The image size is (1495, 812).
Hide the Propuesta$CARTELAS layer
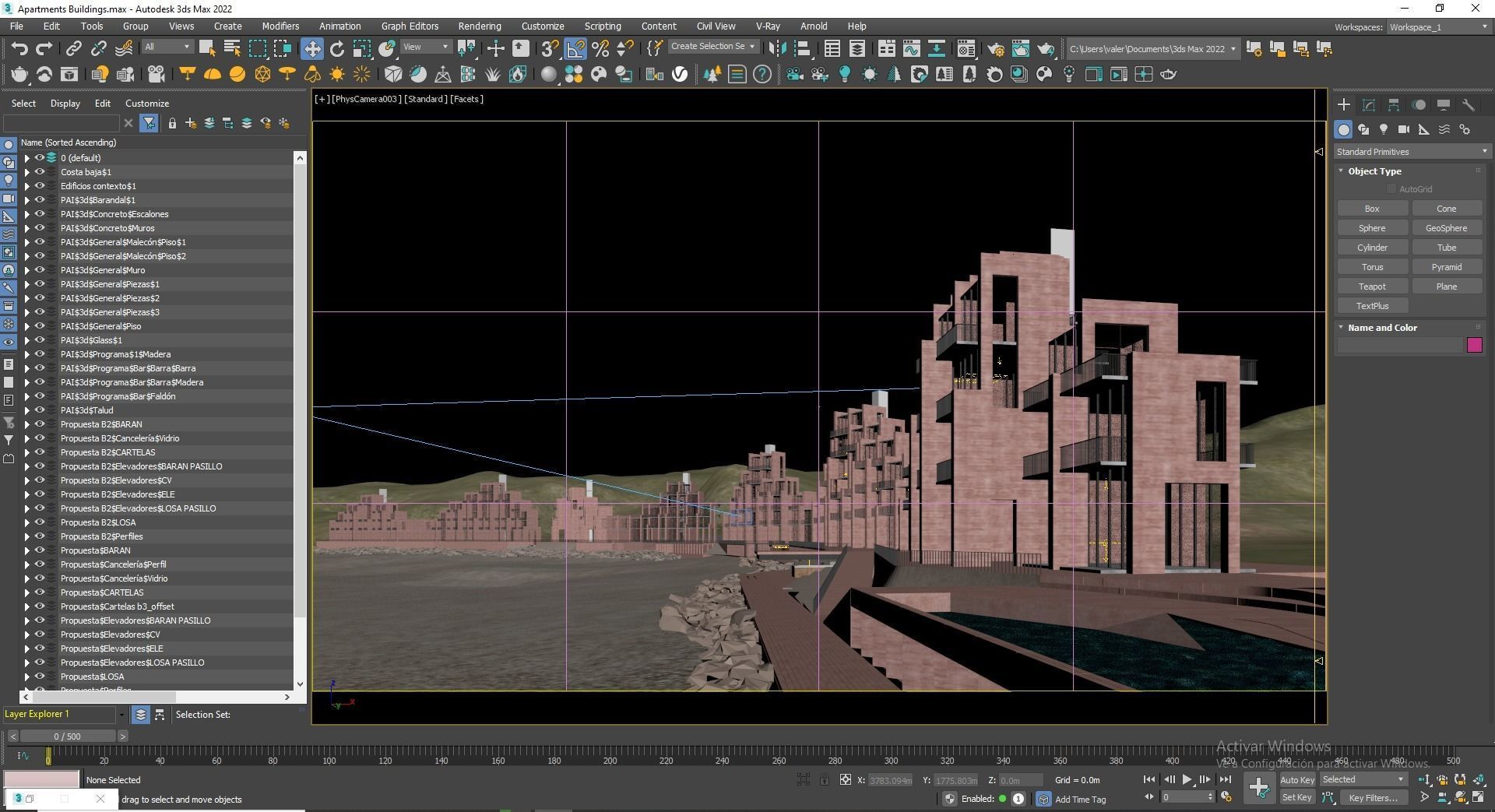click(x=39, y=592)
